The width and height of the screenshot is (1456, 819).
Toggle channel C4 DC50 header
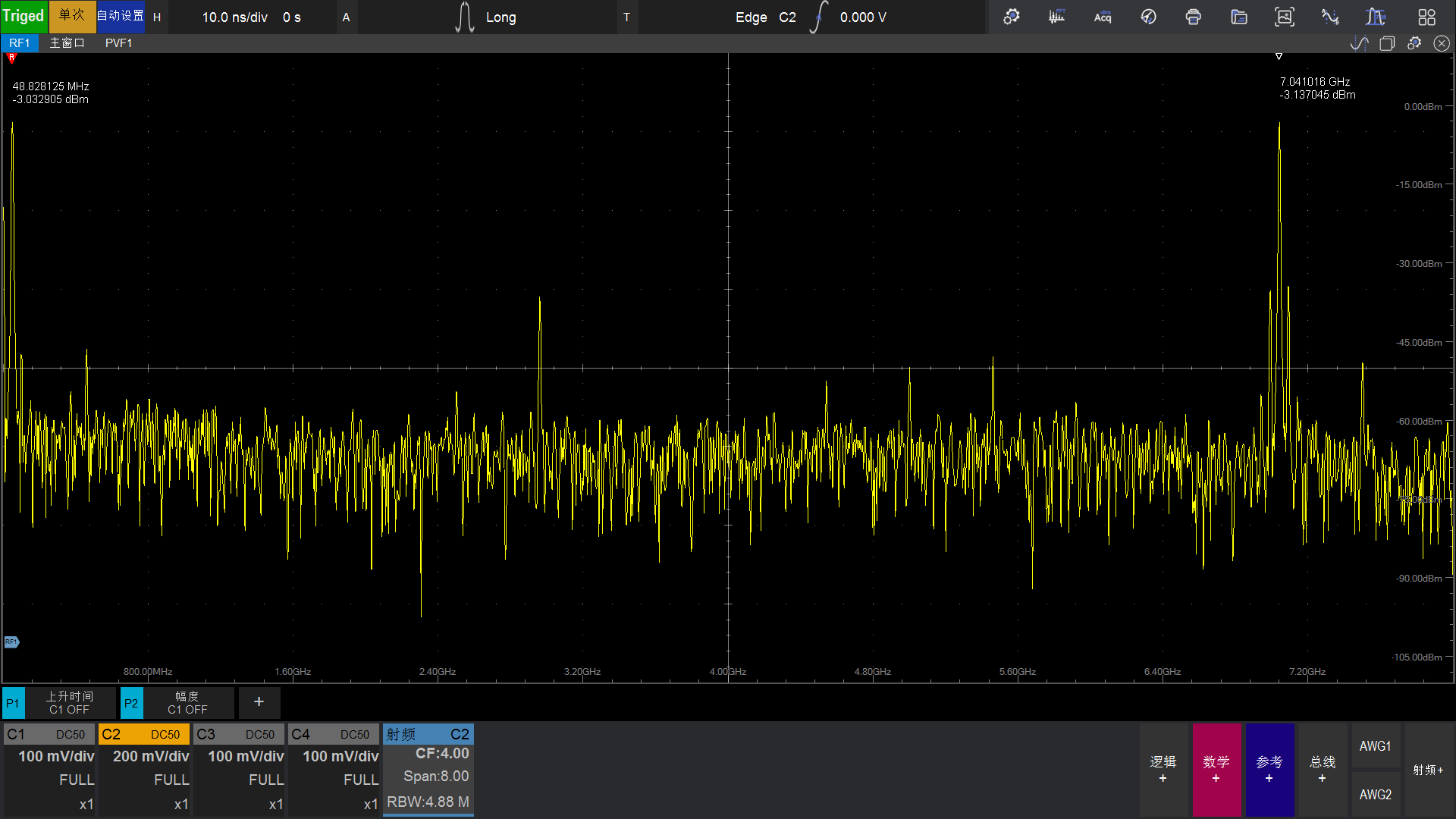click(x=334, y=734)
